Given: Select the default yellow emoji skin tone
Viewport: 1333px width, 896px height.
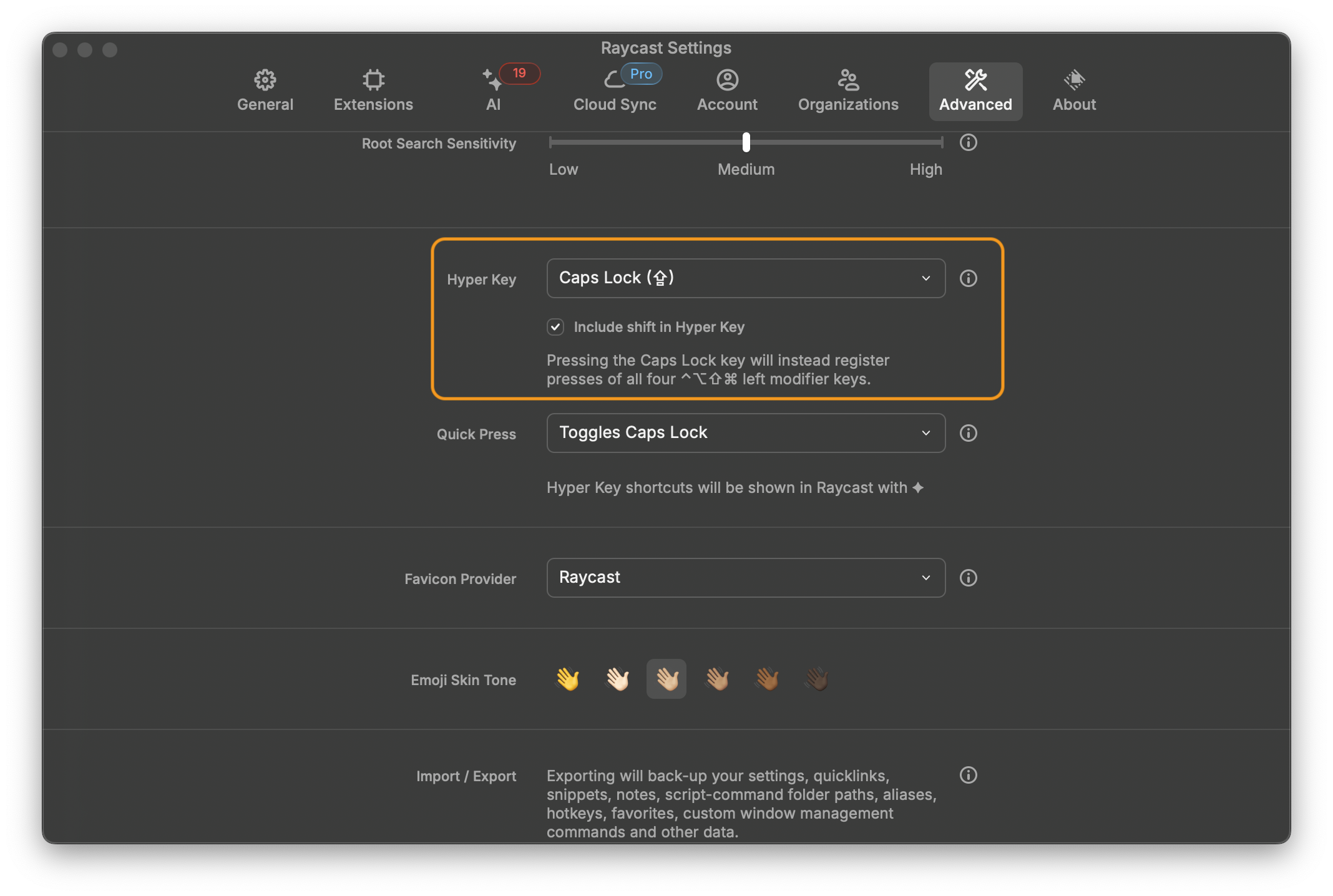Looking at the screenshot, I should click(x=567, y=679).
